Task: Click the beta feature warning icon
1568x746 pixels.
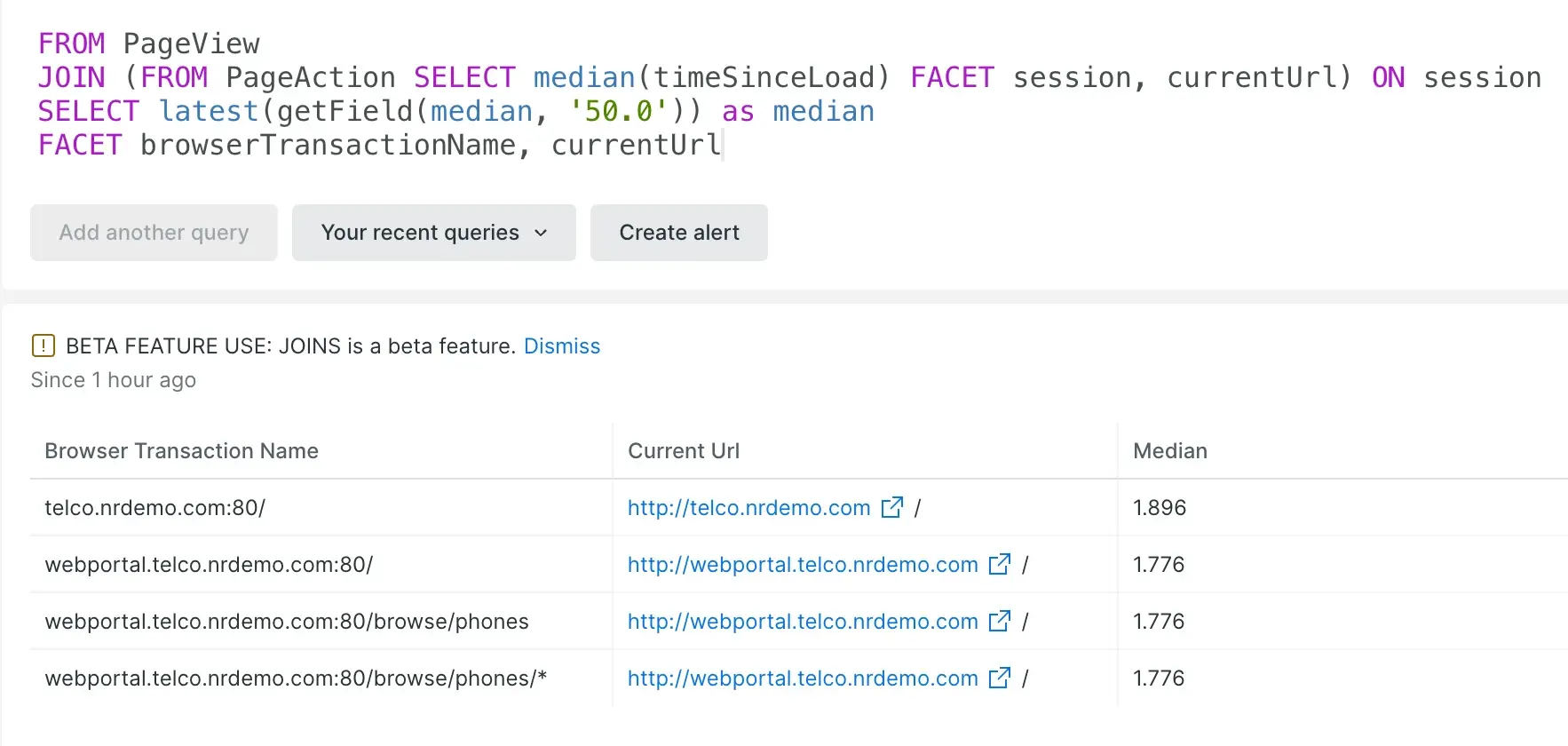Action: click(x=43, y=345)
